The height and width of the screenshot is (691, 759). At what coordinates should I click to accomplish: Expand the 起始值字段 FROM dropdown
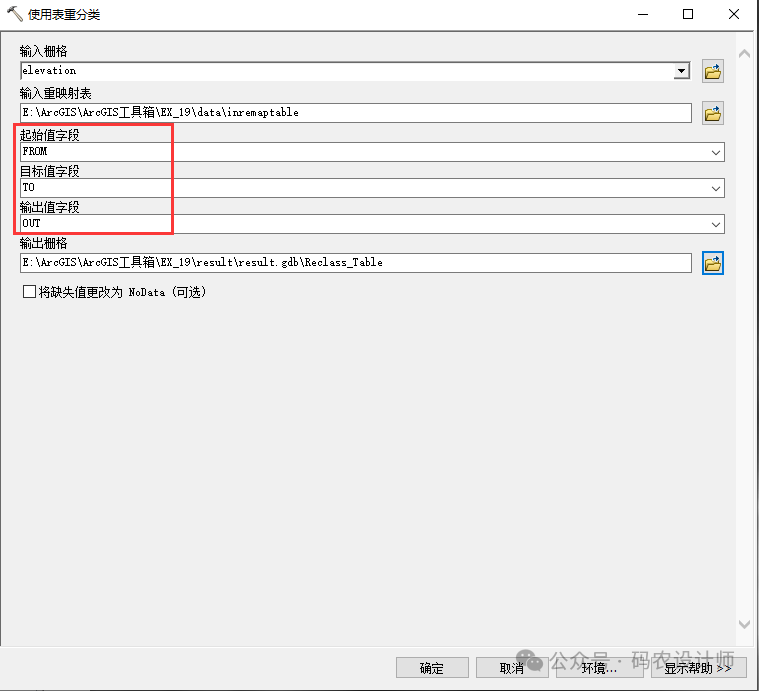[715, 152]
